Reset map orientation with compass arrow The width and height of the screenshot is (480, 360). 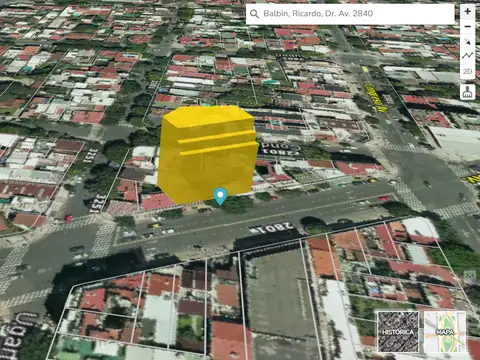(467, 41)
